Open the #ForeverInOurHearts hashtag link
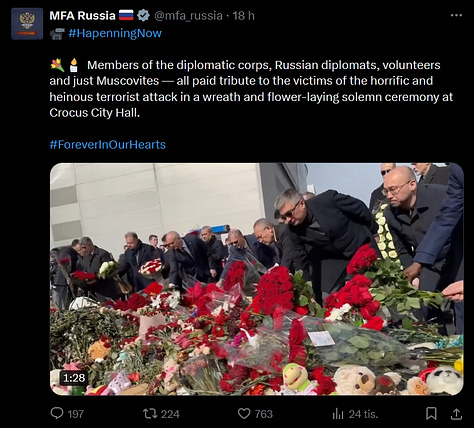Viewport: 474px width, 428px height. coord(107,144)
